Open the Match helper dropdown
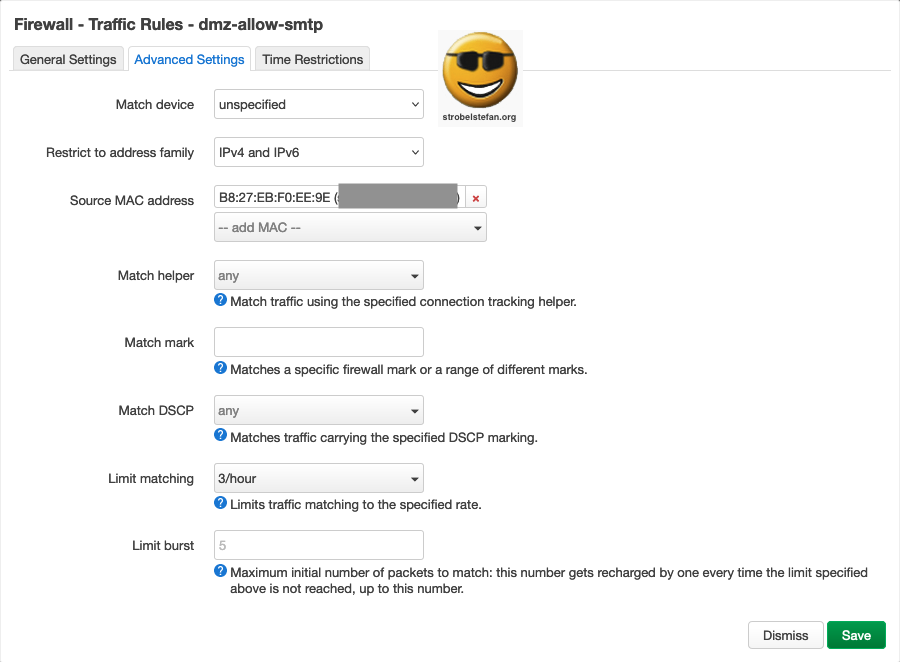900x662 pixels. [319, 275]
